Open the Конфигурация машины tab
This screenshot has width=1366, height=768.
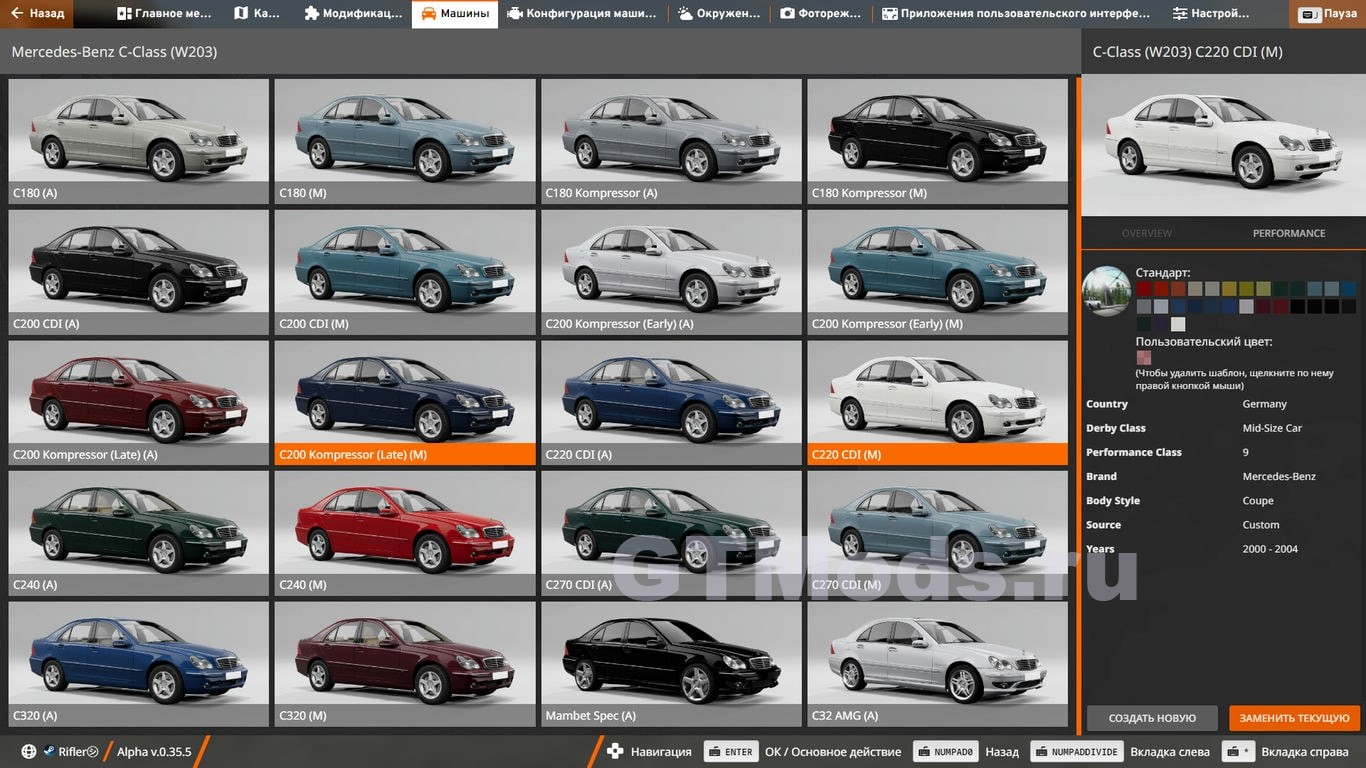click(x=582, y=14)
